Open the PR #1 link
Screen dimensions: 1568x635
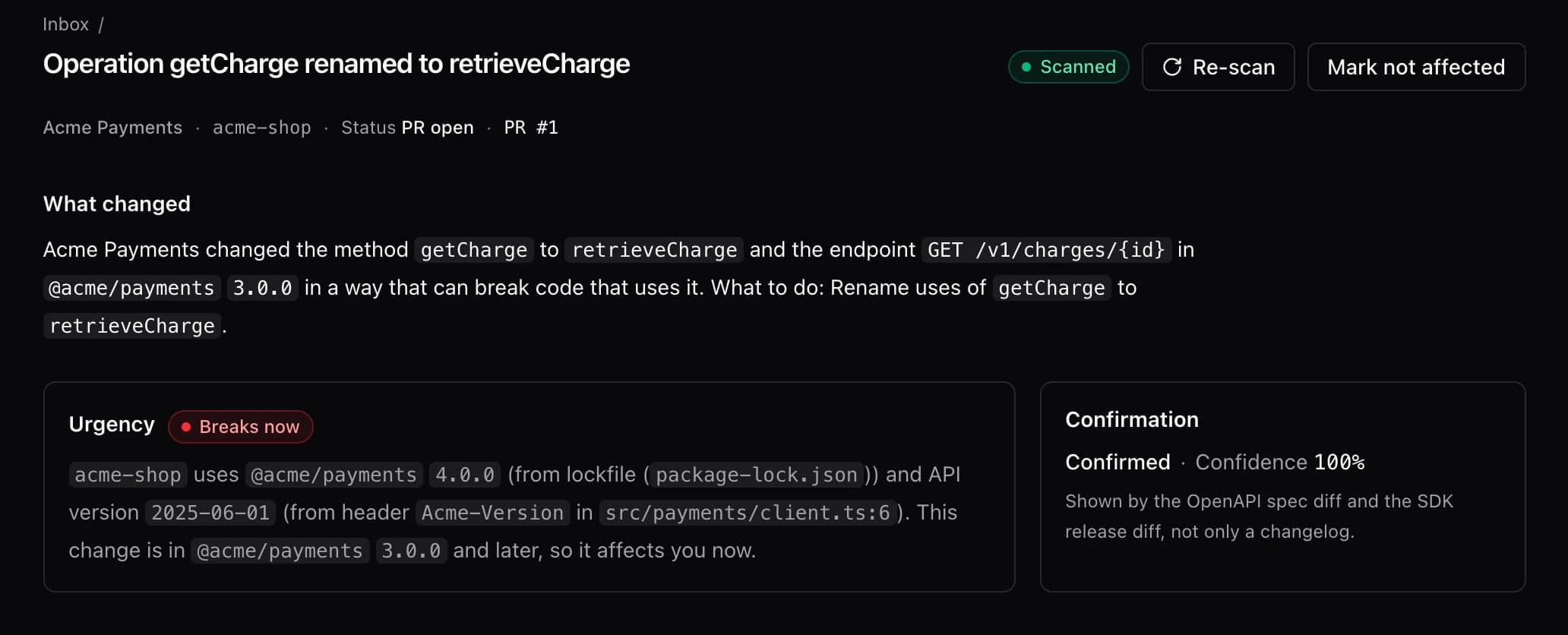tap(531, 128)
